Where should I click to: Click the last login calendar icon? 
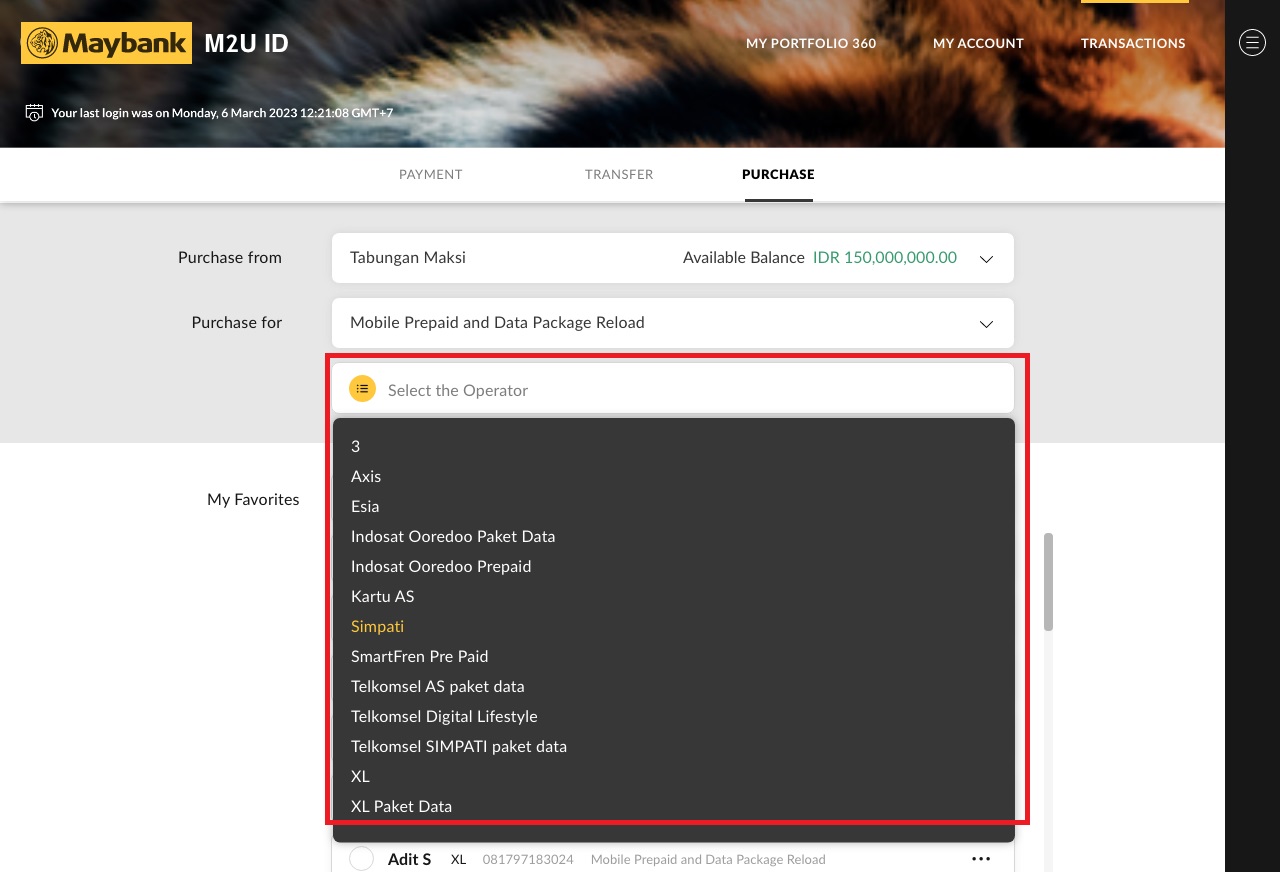pos(34,112)
